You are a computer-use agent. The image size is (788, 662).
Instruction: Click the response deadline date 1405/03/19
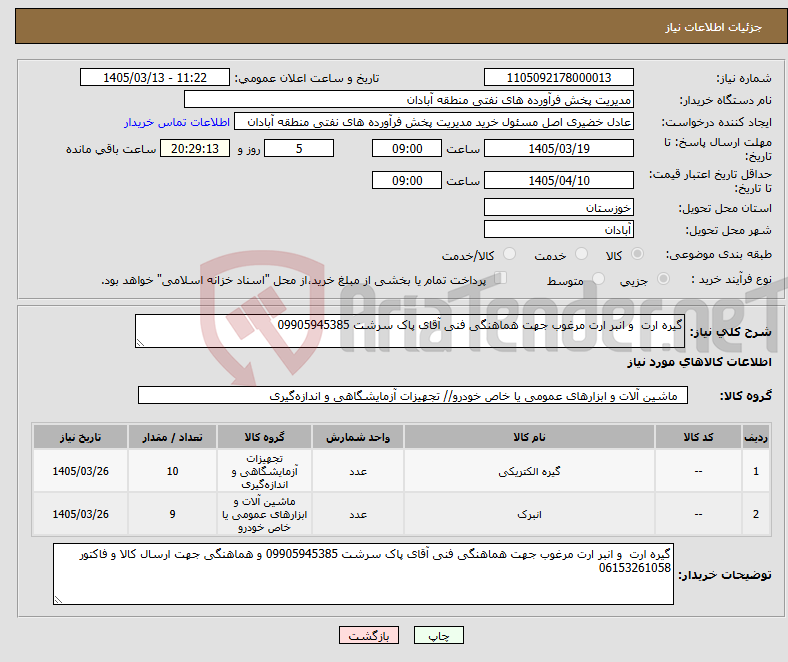click(x=558, y=148)
